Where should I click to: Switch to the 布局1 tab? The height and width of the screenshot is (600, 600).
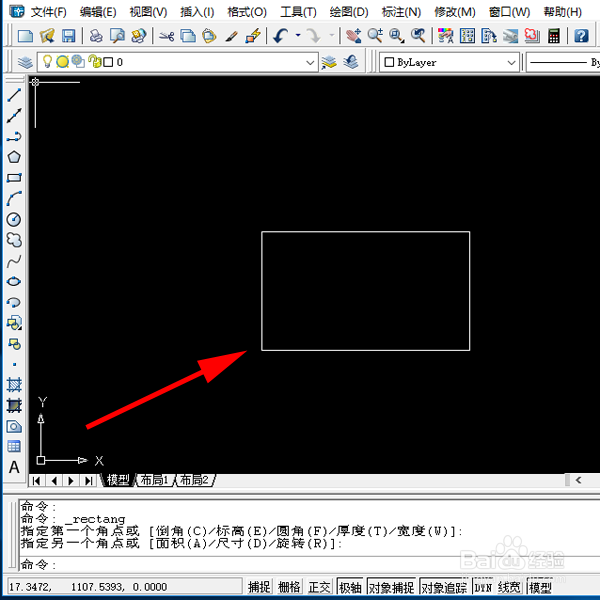[x=155, y=480]
